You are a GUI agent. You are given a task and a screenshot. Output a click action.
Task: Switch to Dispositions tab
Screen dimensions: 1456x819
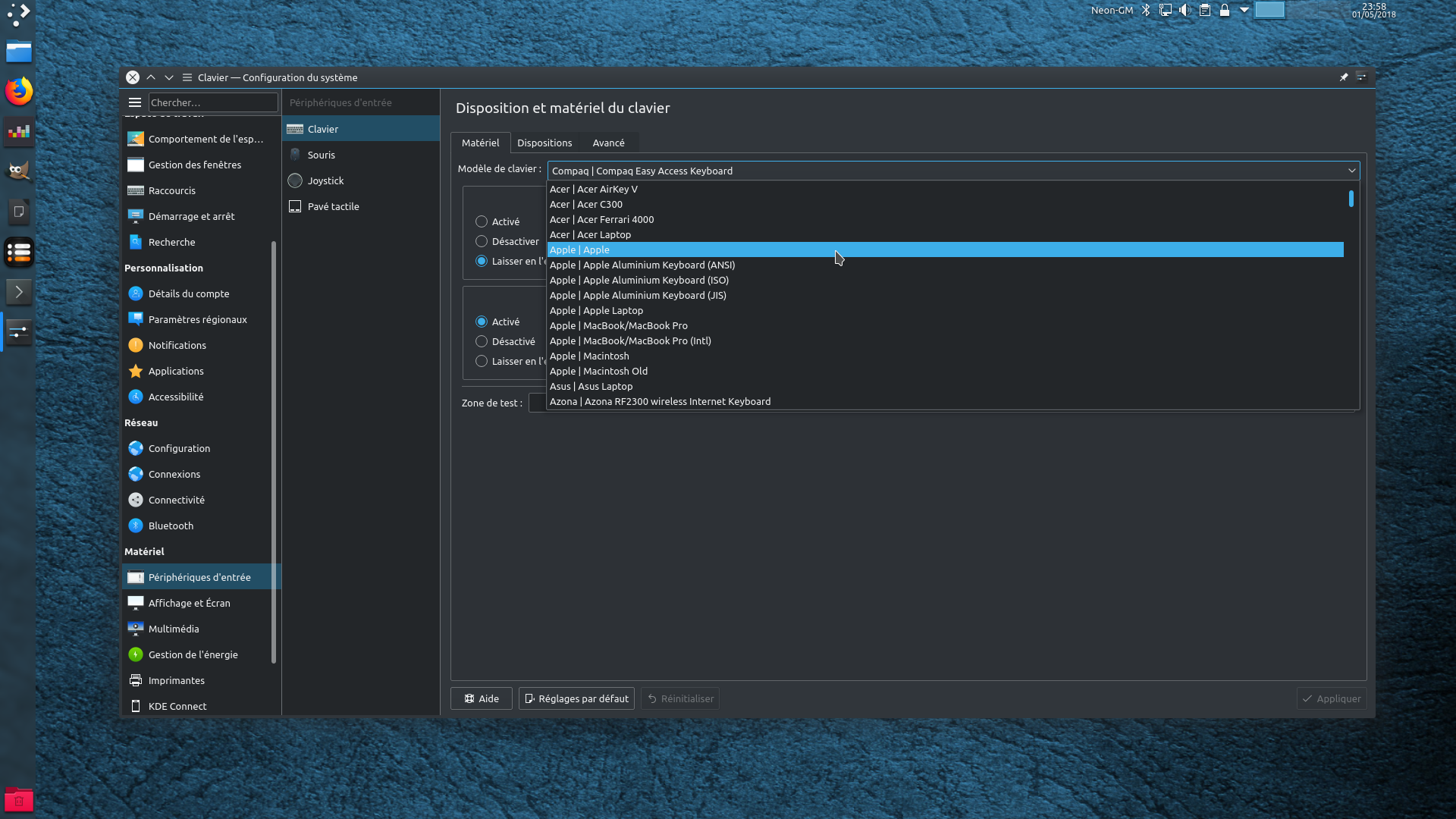544,143
